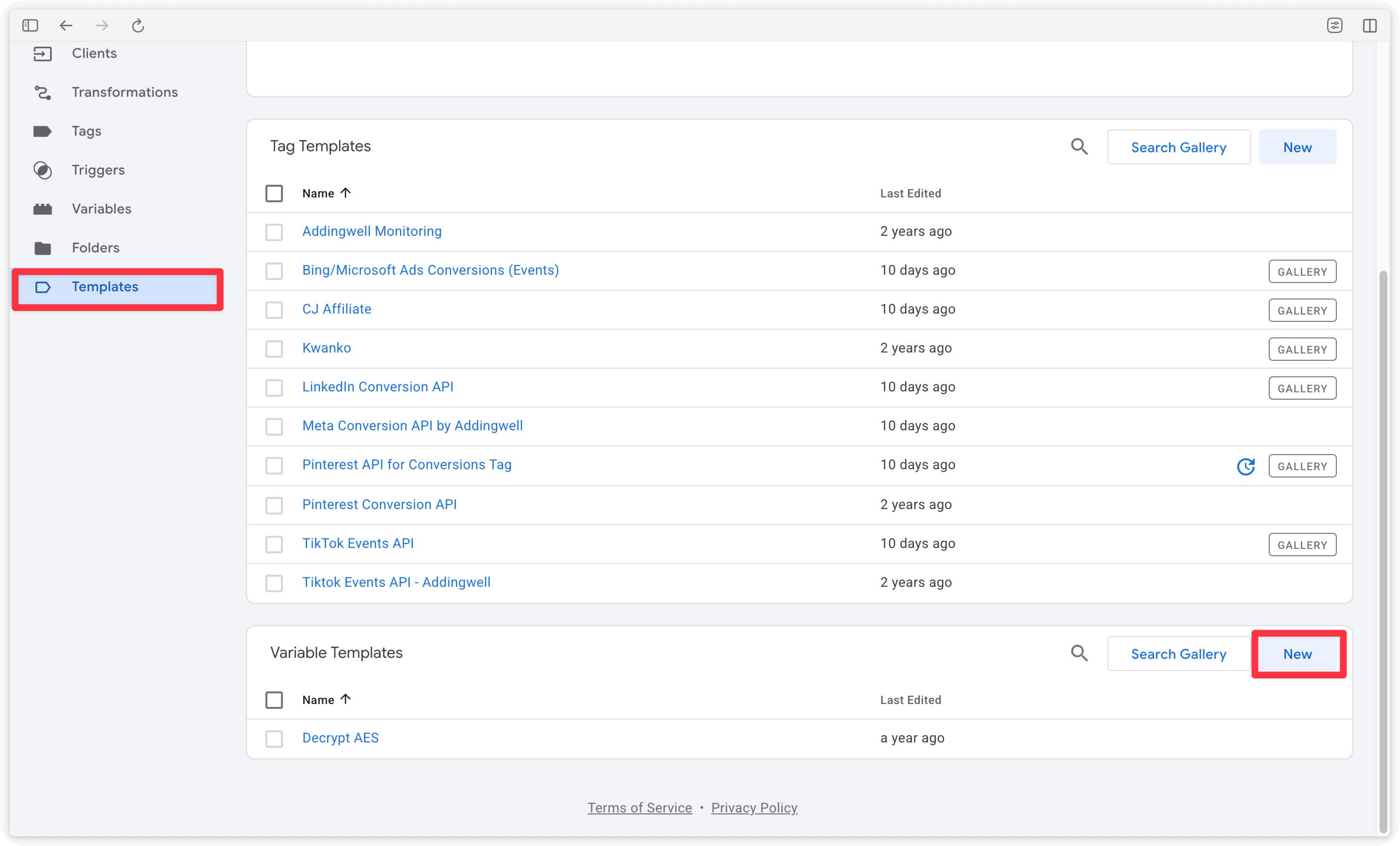
Task: Sort Variable Templates by Name arrow
Action: [345, 699]
